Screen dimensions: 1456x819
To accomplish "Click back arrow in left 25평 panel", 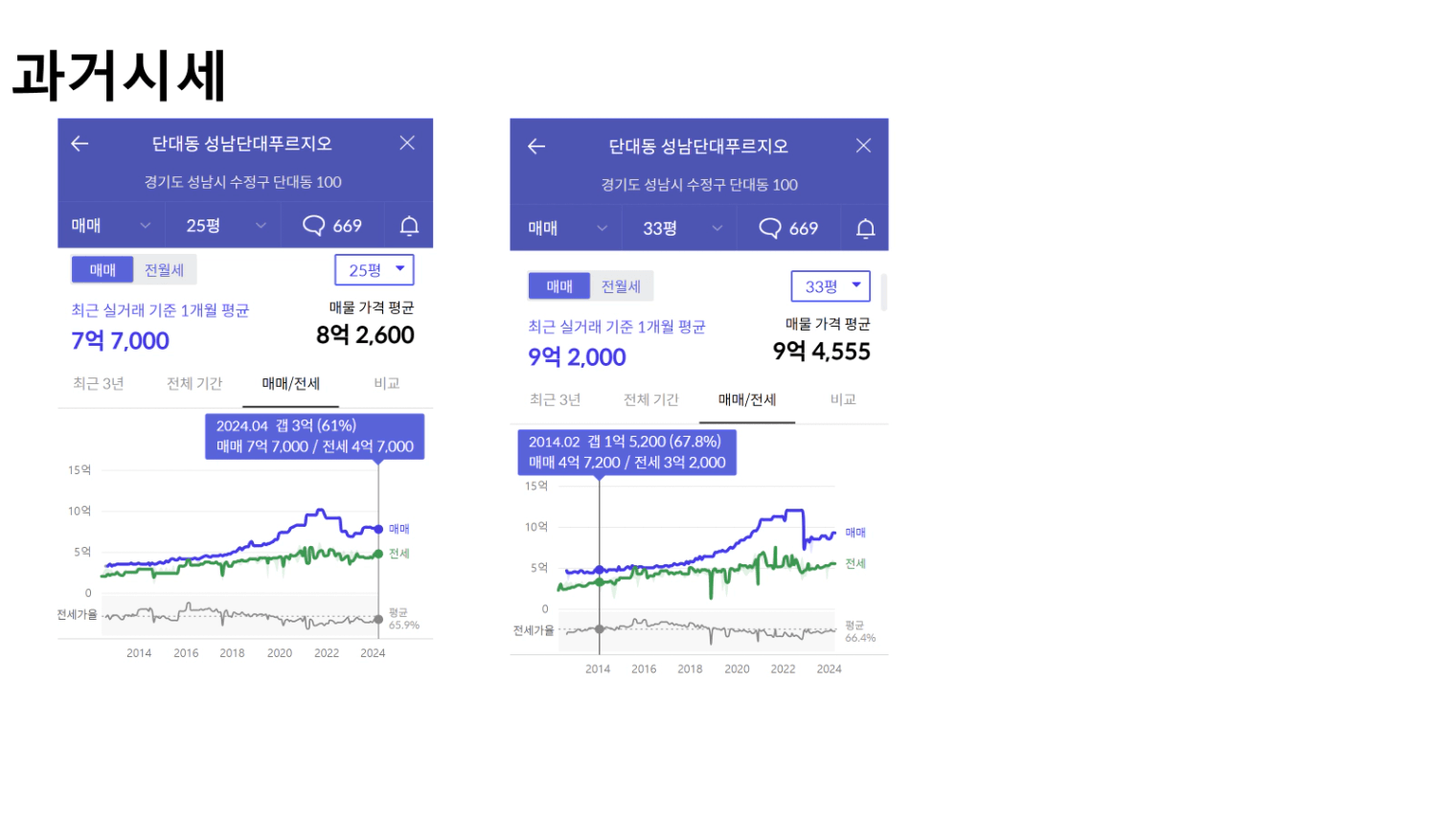I will (80, 144).
